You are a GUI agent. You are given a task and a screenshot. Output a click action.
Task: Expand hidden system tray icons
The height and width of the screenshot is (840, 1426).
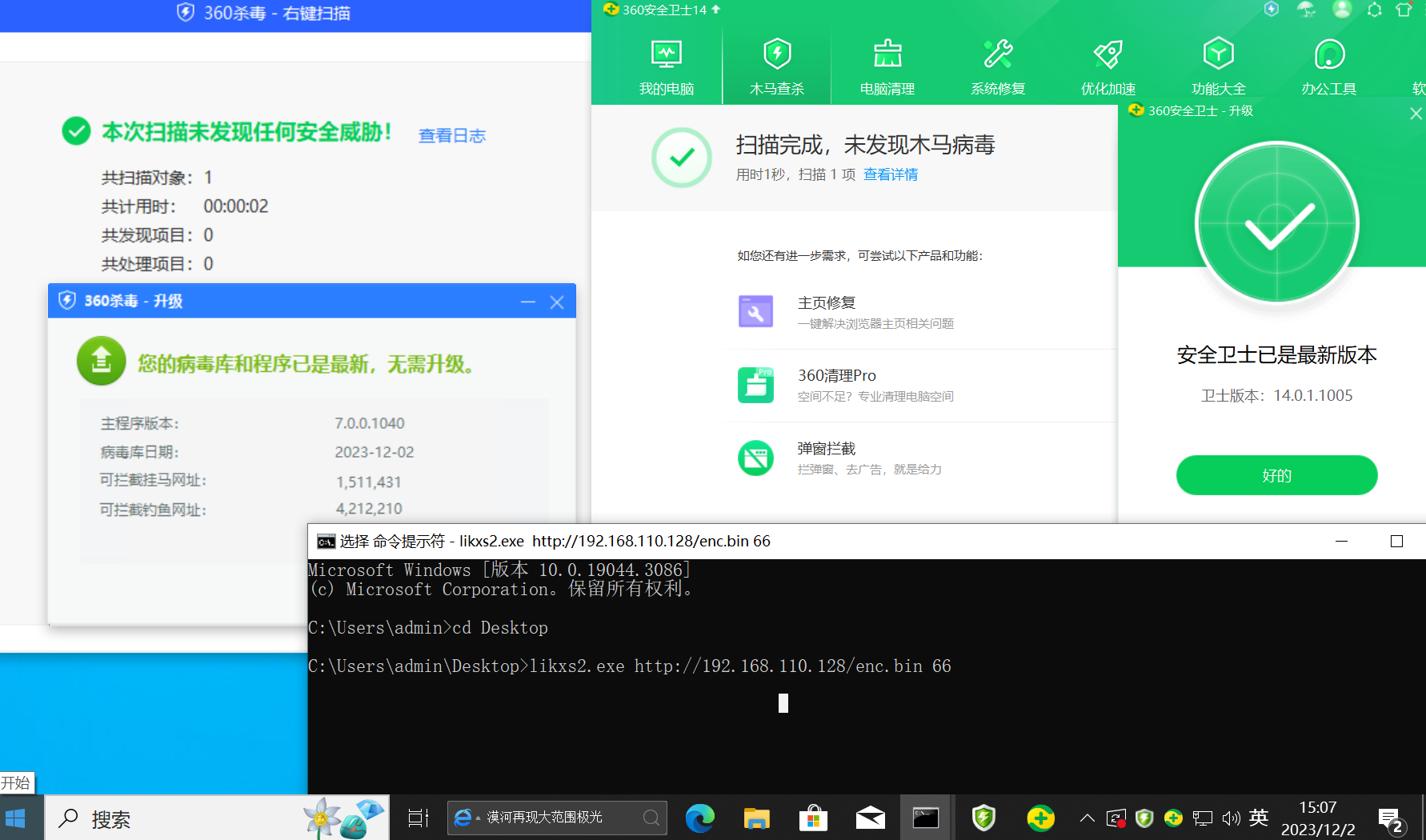pos(1087,818)
